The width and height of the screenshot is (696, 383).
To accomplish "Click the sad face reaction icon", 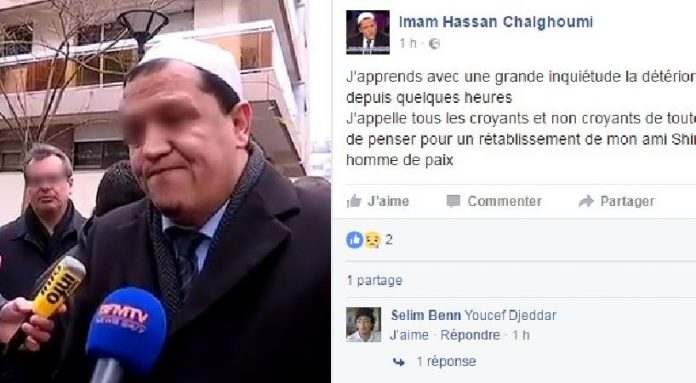I will tap(372, 240).
